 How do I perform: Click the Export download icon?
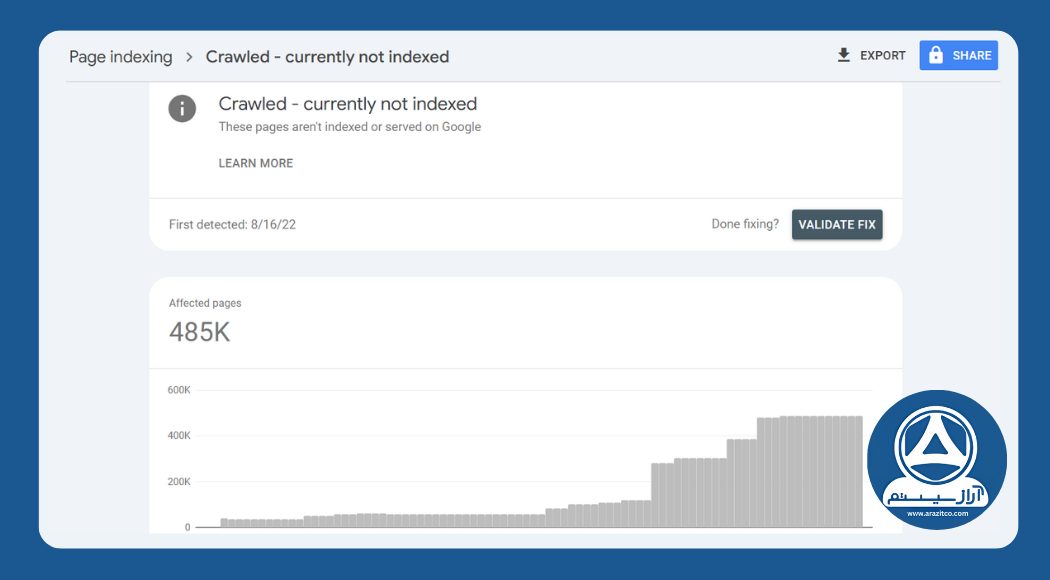coord(843,55)
